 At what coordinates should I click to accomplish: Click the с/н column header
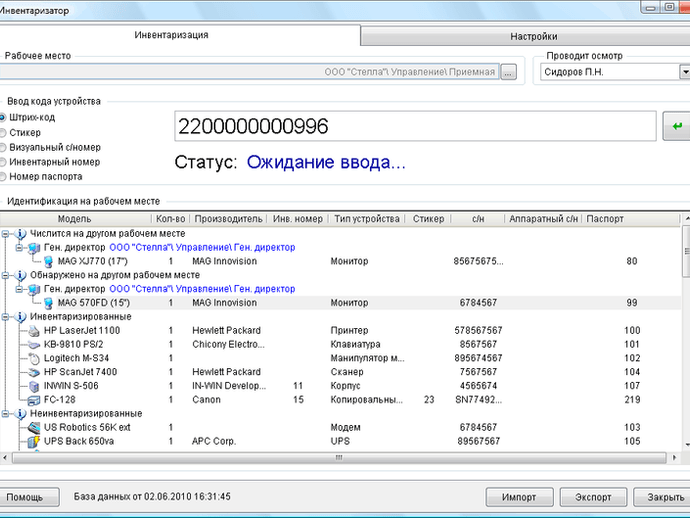478,219
